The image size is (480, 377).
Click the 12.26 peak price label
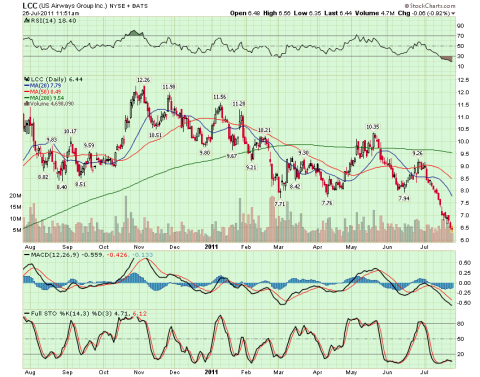coord(143,80)
